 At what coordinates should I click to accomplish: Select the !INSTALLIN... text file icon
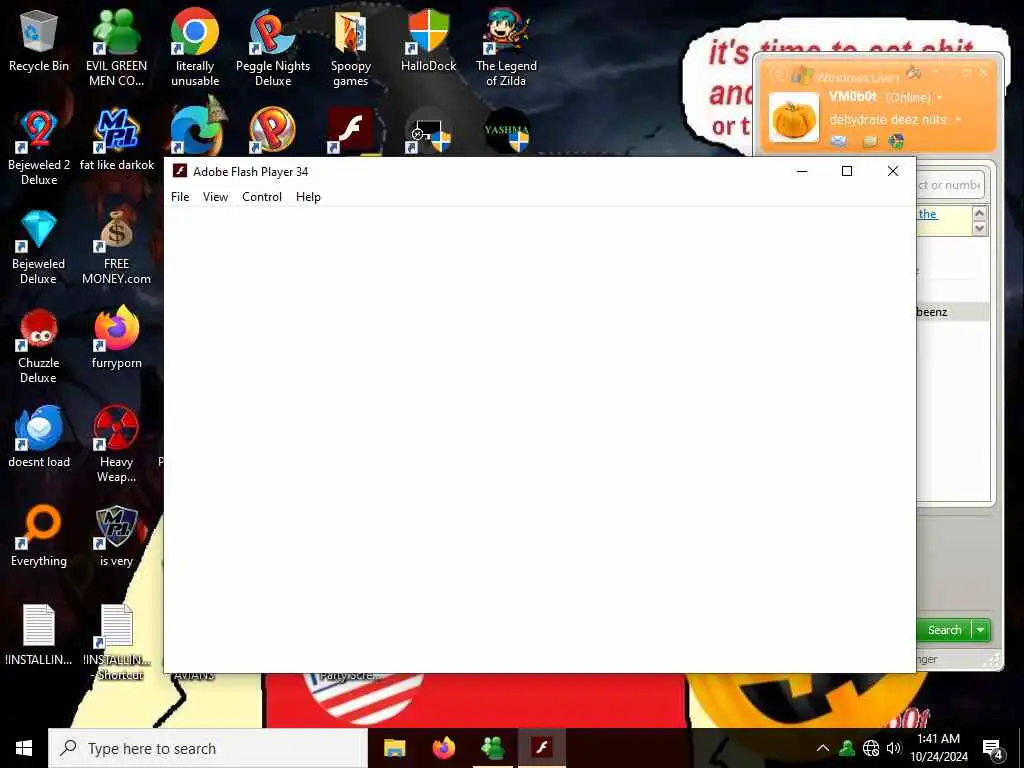pos(39,634)
